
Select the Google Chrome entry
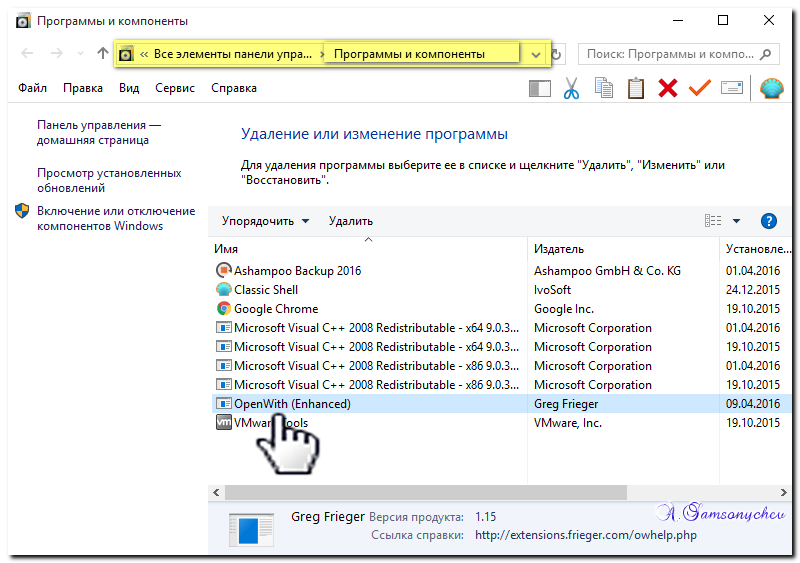coord(276,309)
